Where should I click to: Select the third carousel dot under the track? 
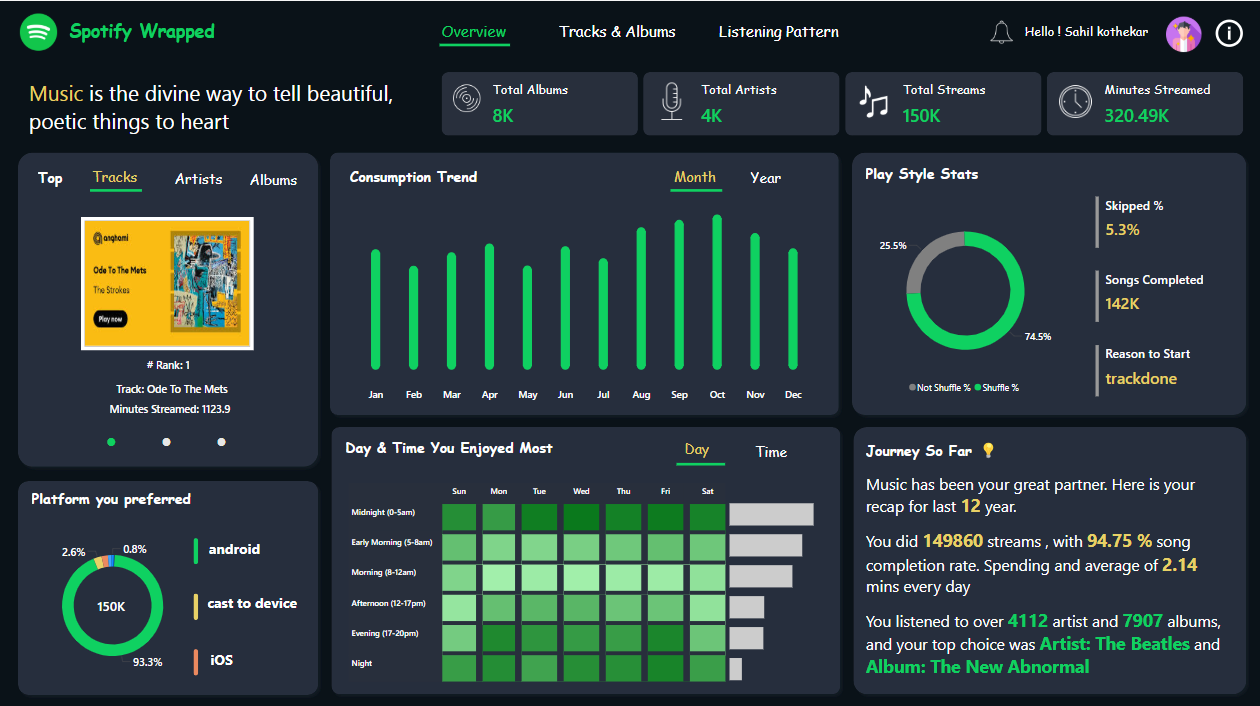coord(221,442)
